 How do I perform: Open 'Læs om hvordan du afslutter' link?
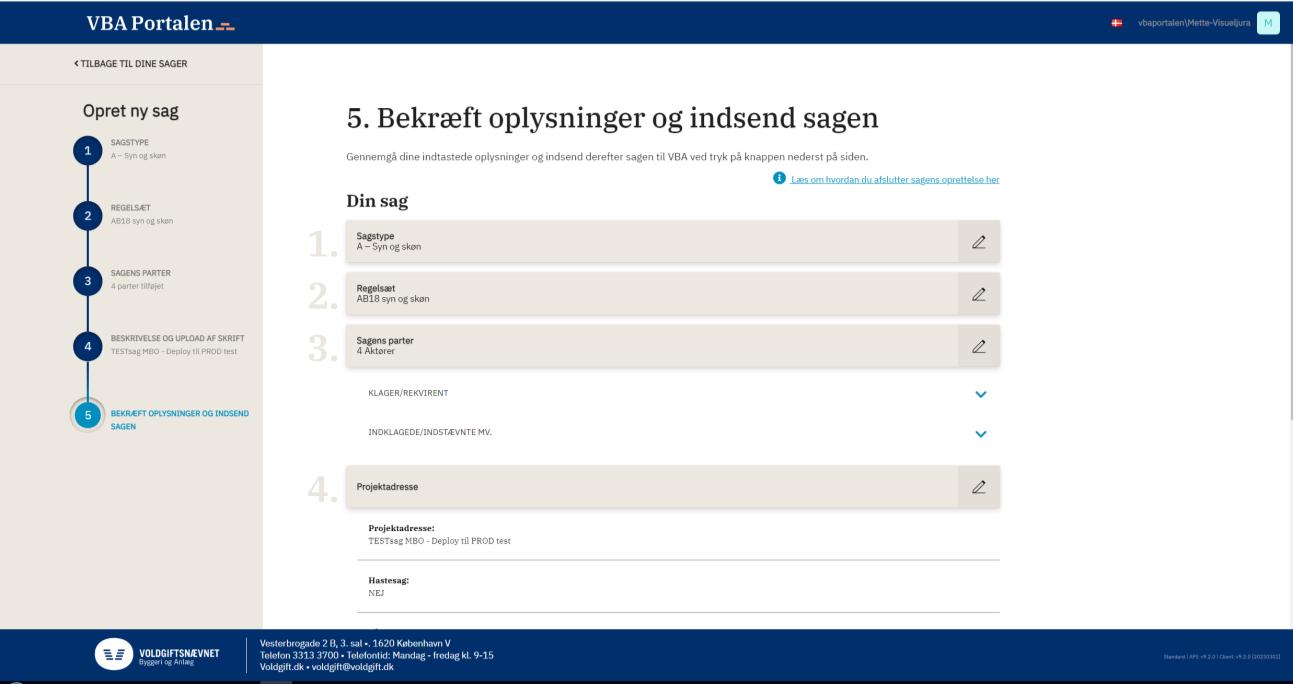(895, 179)
